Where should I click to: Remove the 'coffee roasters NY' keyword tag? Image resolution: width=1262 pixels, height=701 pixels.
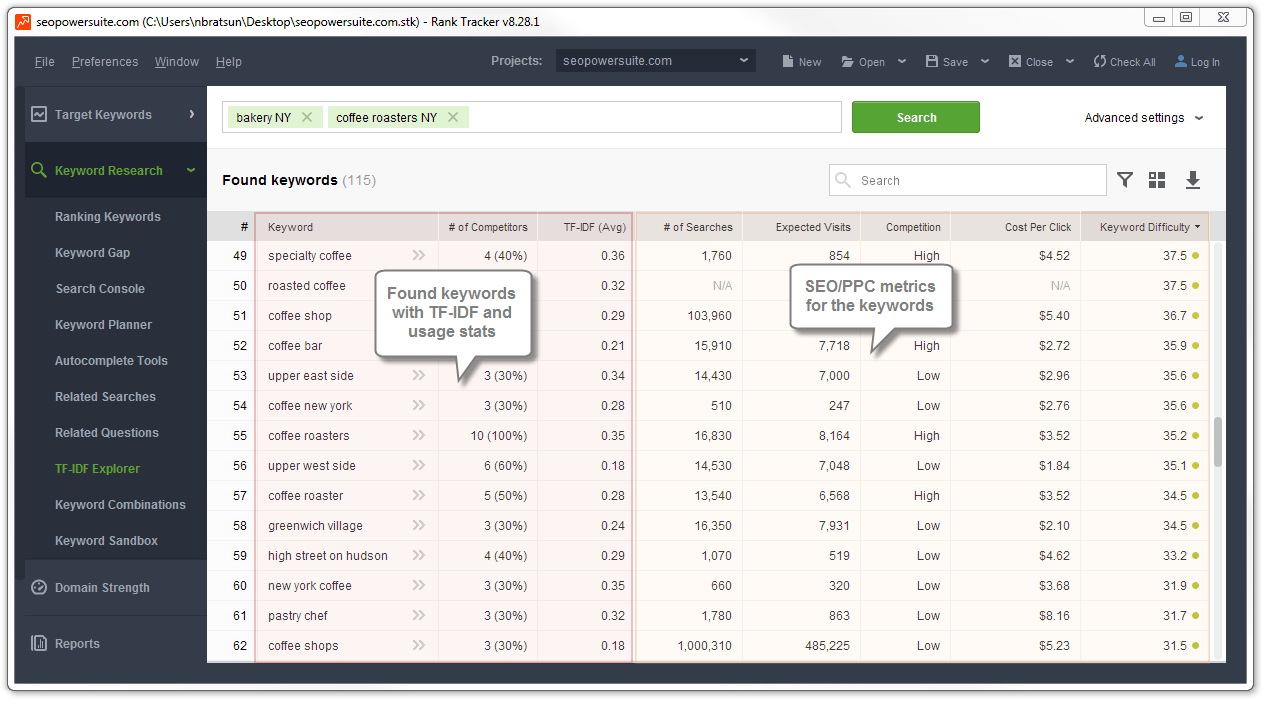(453, 117)
